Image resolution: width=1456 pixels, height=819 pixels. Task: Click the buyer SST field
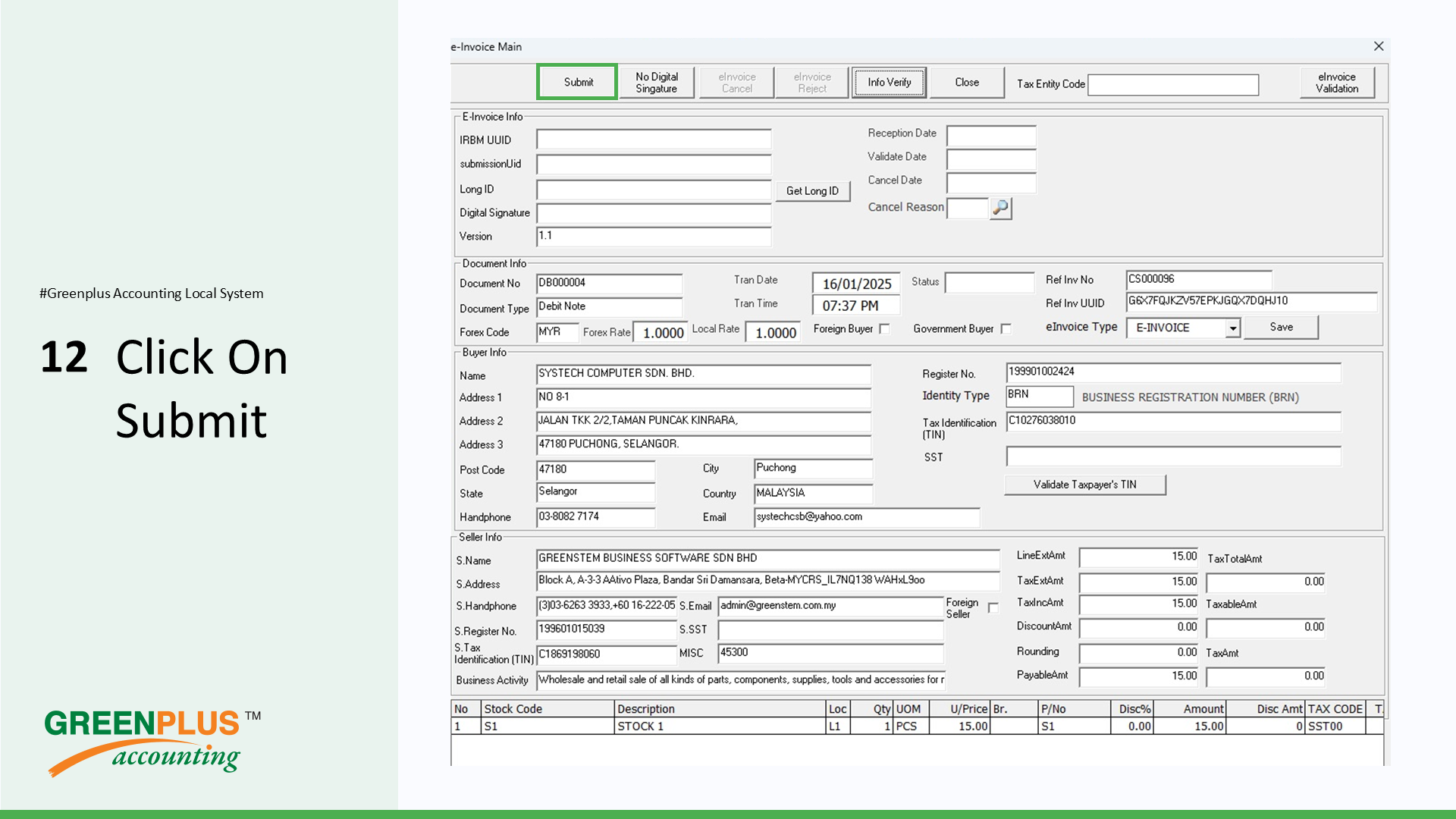tap(1174, 457)
